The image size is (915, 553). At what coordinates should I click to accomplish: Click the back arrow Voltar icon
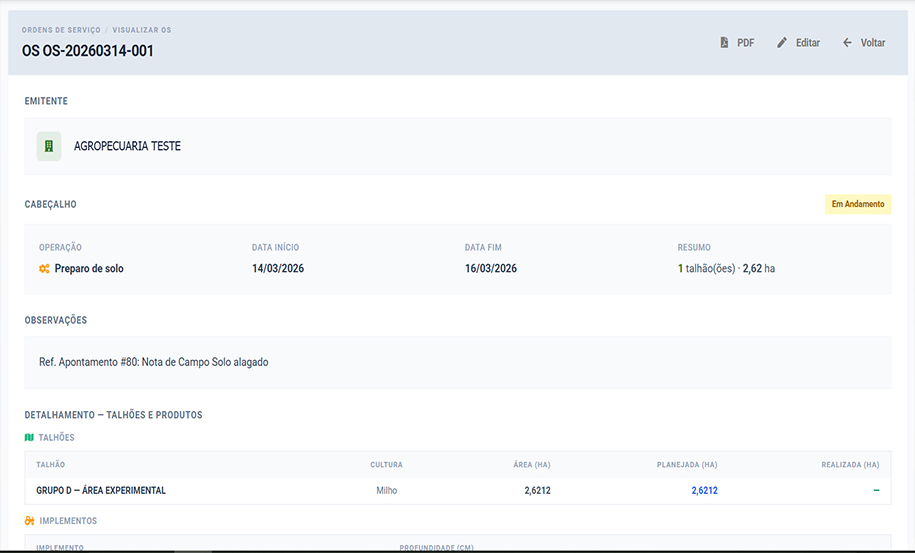click(847, 43)
